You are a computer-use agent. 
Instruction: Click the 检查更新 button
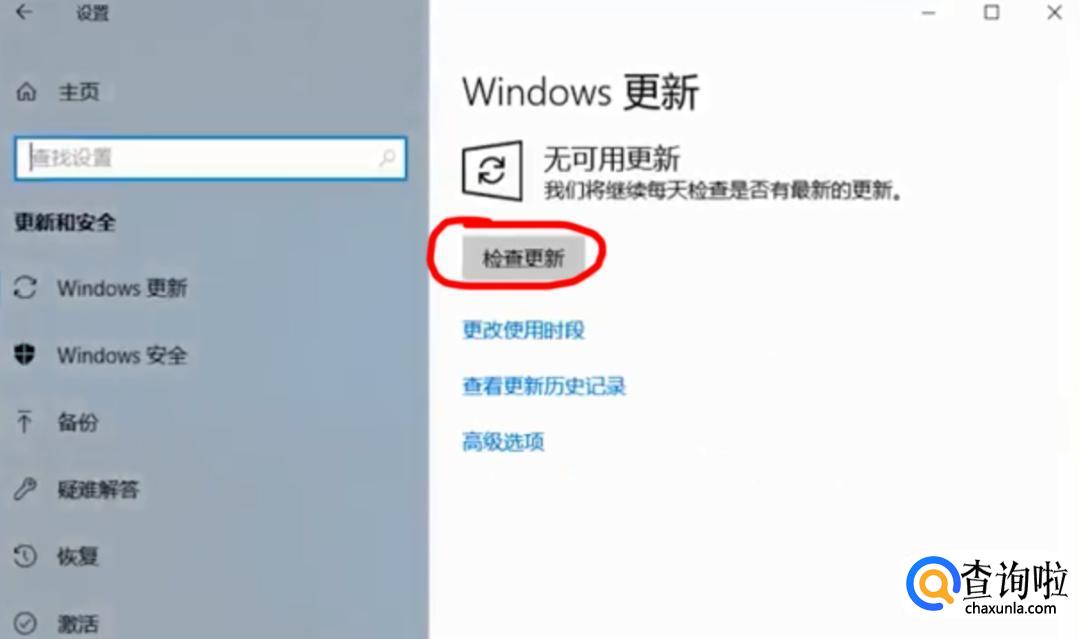point(523,258)
